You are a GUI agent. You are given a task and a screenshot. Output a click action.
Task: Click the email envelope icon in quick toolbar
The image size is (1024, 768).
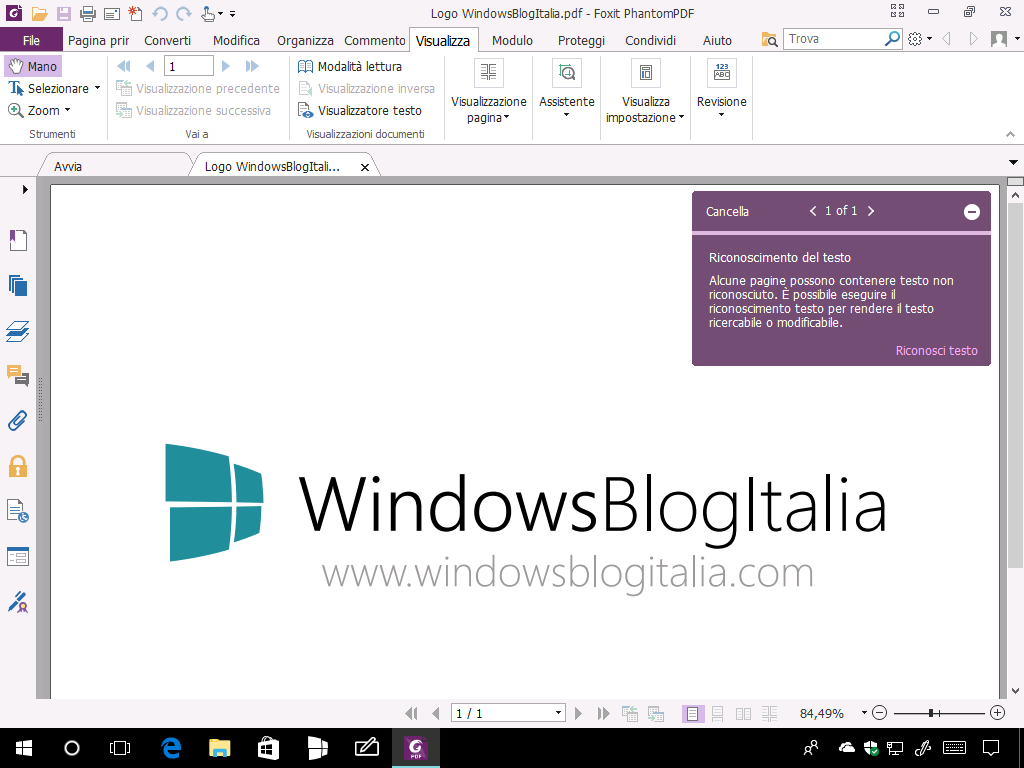pyautogui.click(x=112, y=13)
